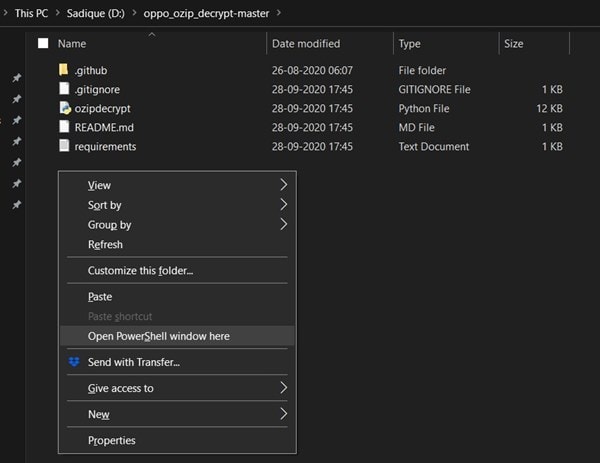
Task: Open the chevron after This PC in the path
Action: click(57, 13)
